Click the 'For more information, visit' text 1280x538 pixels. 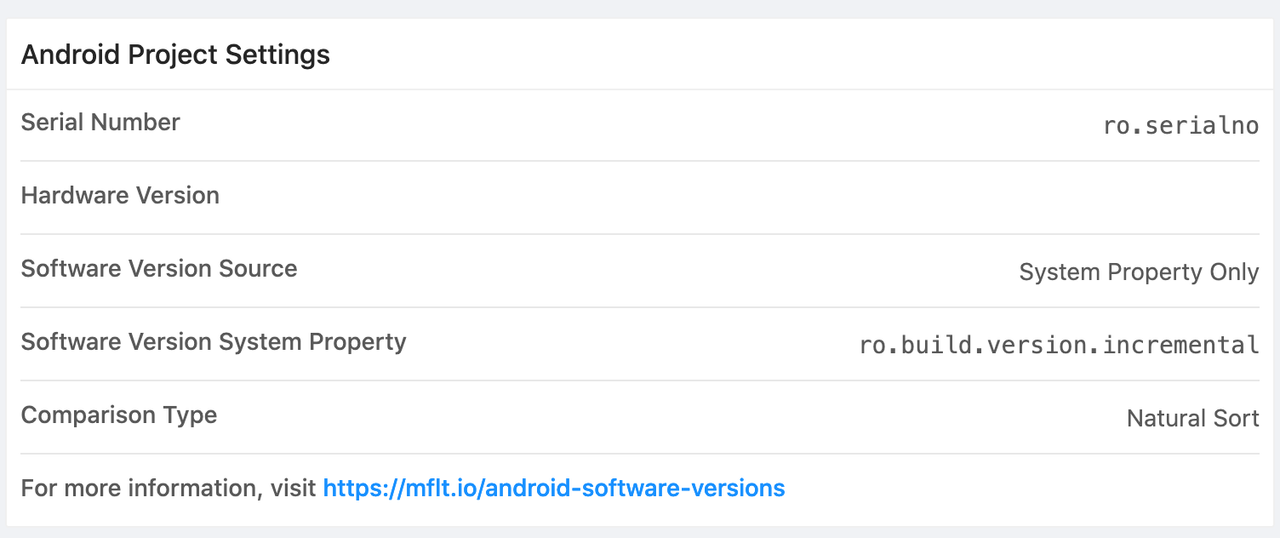point(168,489)
